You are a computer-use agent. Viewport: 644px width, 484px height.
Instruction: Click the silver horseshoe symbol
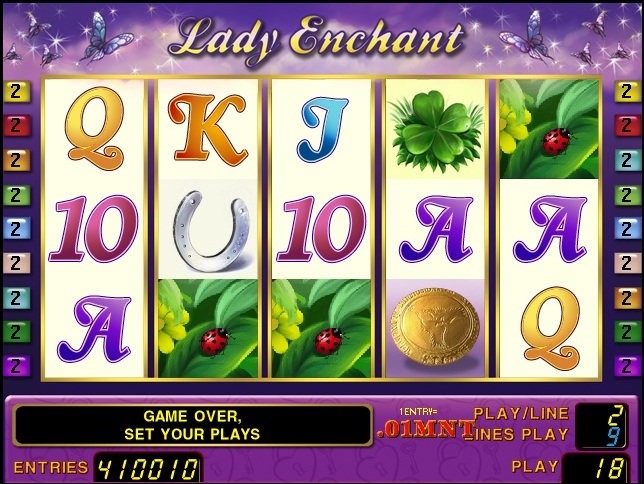click(x=208, y=229)
